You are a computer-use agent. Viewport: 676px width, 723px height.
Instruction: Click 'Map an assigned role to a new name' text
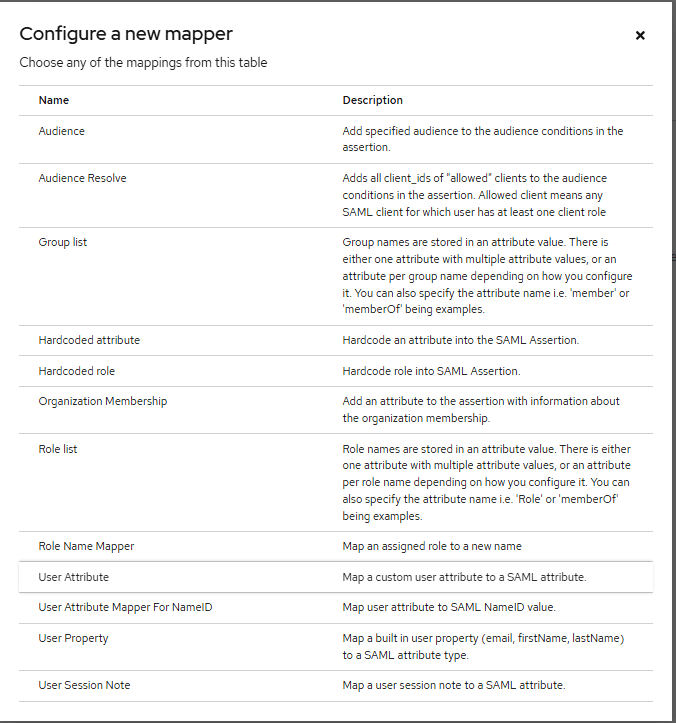click(x=432, y=546)
